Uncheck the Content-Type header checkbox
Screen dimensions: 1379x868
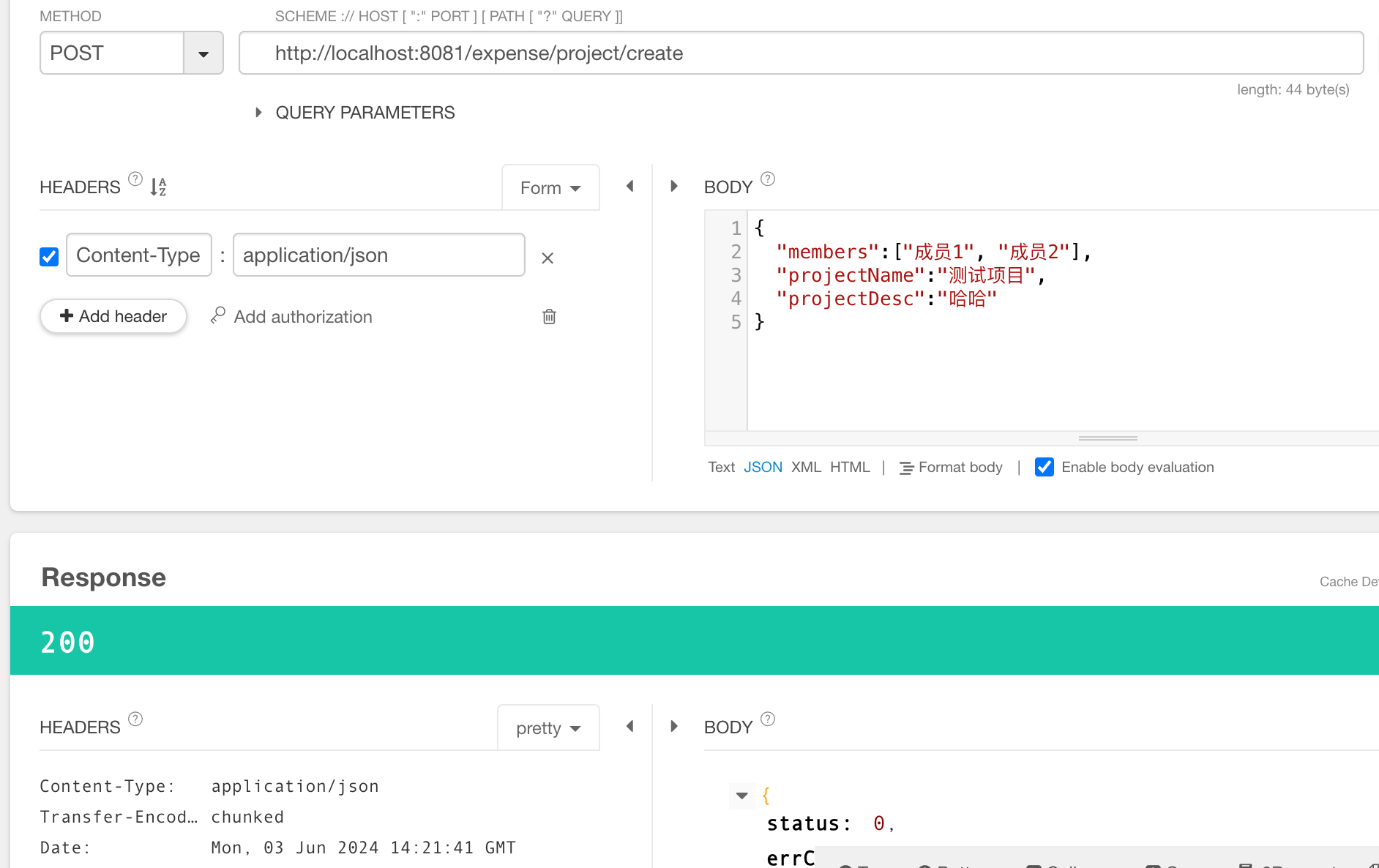(49, 256)
